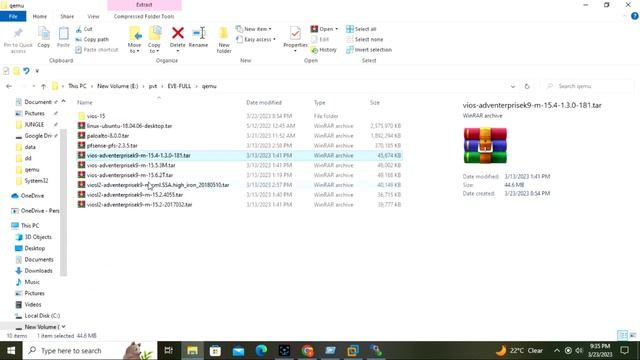Viewport: 640px width, 360px height.
Task: Select the pfsense-pfs-2.3.5.tar file
Action: (112, 145)
